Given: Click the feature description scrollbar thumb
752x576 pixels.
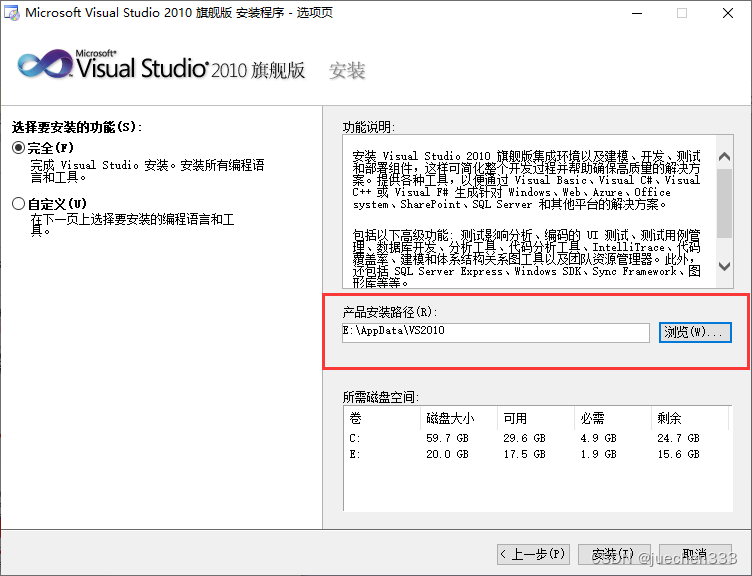Looking at the screenshot, I should 724,203.
